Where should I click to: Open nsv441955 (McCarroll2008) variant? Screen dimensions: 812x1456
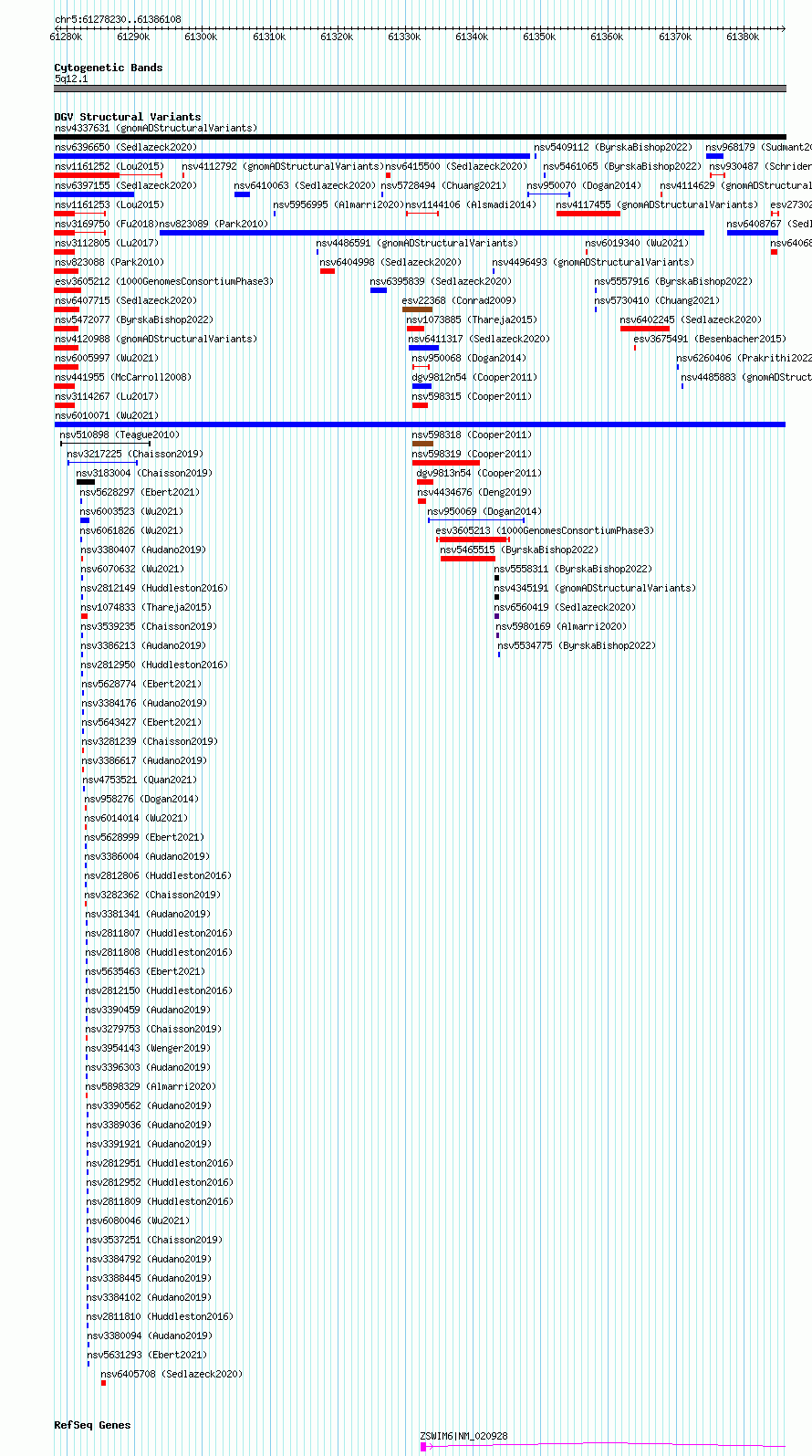(123, 377)
